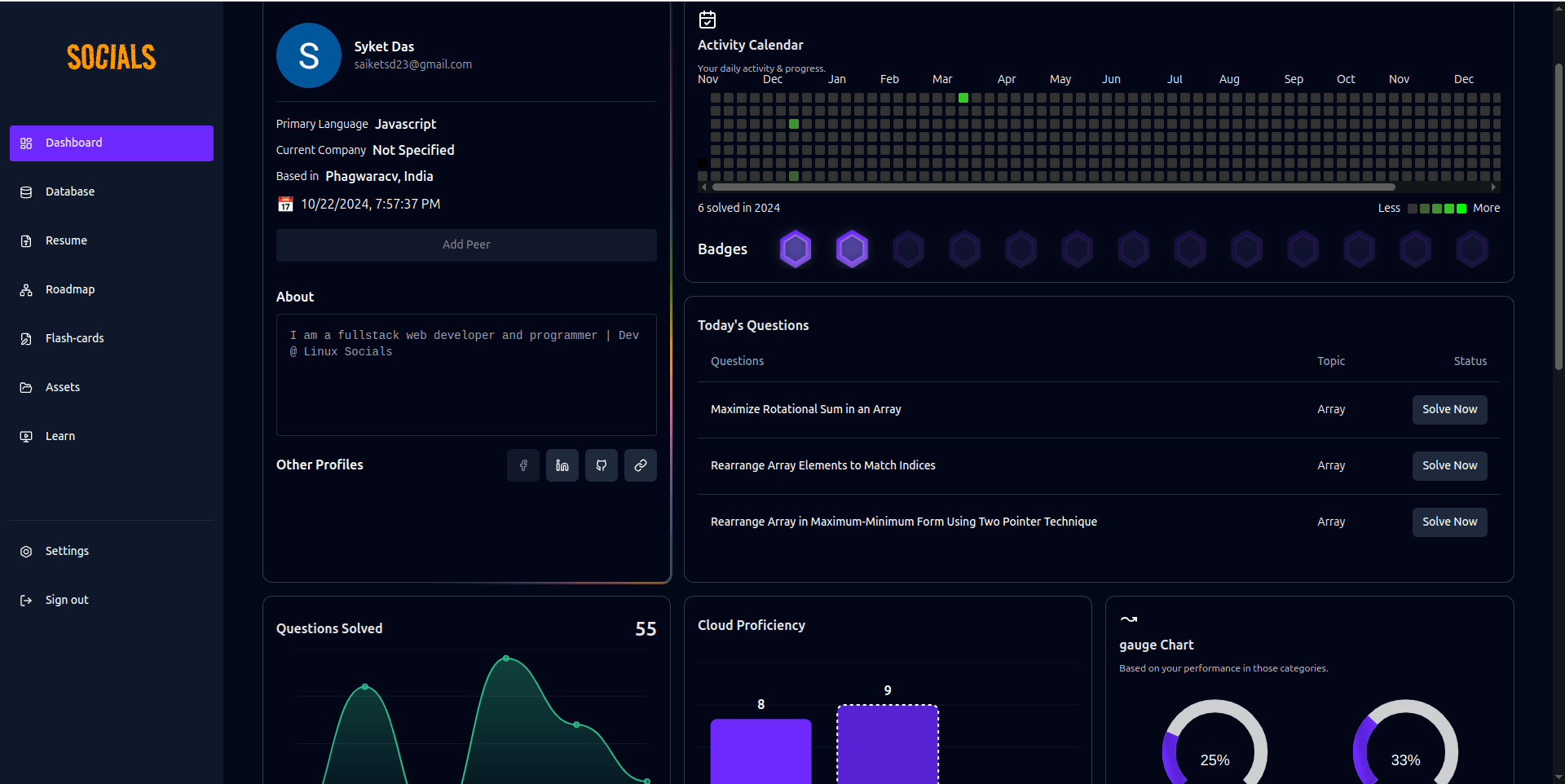The image size is (1565, 784).
Task: Solve Now for Rearrange Array Elements to Match Indices
Action: click(x=1449, y=466)
